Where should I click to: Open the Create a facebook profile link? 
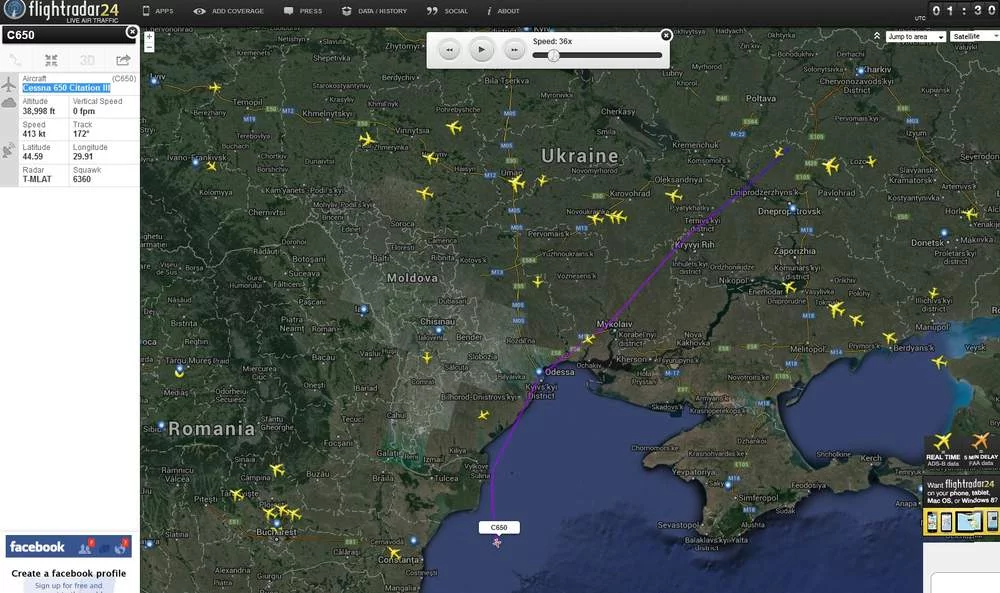point(69,573)
